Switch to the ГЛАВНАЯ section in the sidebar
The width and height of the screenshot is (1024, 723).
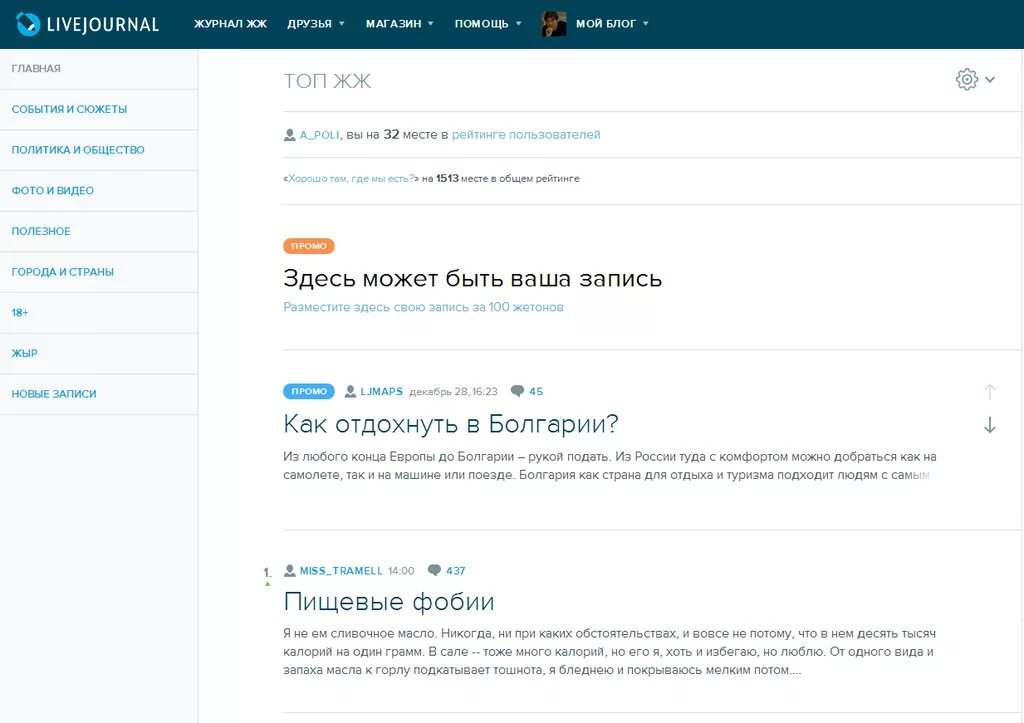pyautogui.click(x=37, y=68)
